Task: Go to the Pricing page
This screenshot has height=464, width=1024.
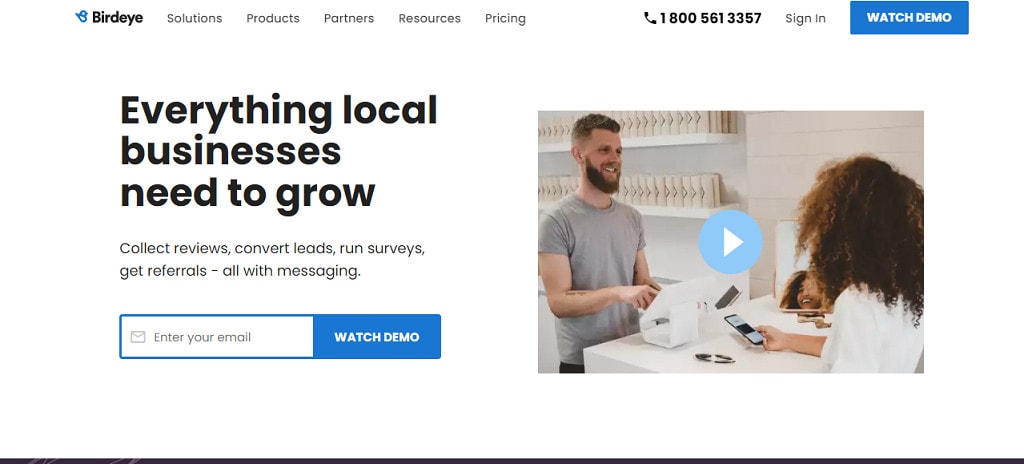Action: click(505, 18)
